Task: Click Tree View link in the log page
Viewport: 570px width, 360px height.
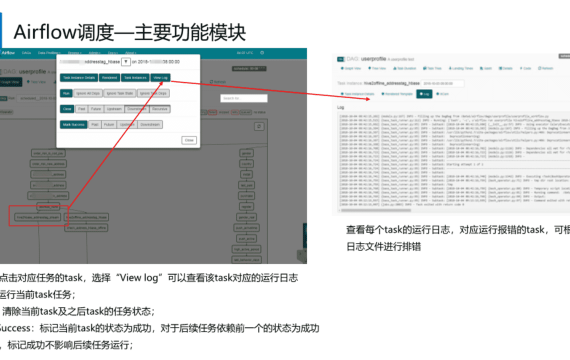Action: click(377, 68)
